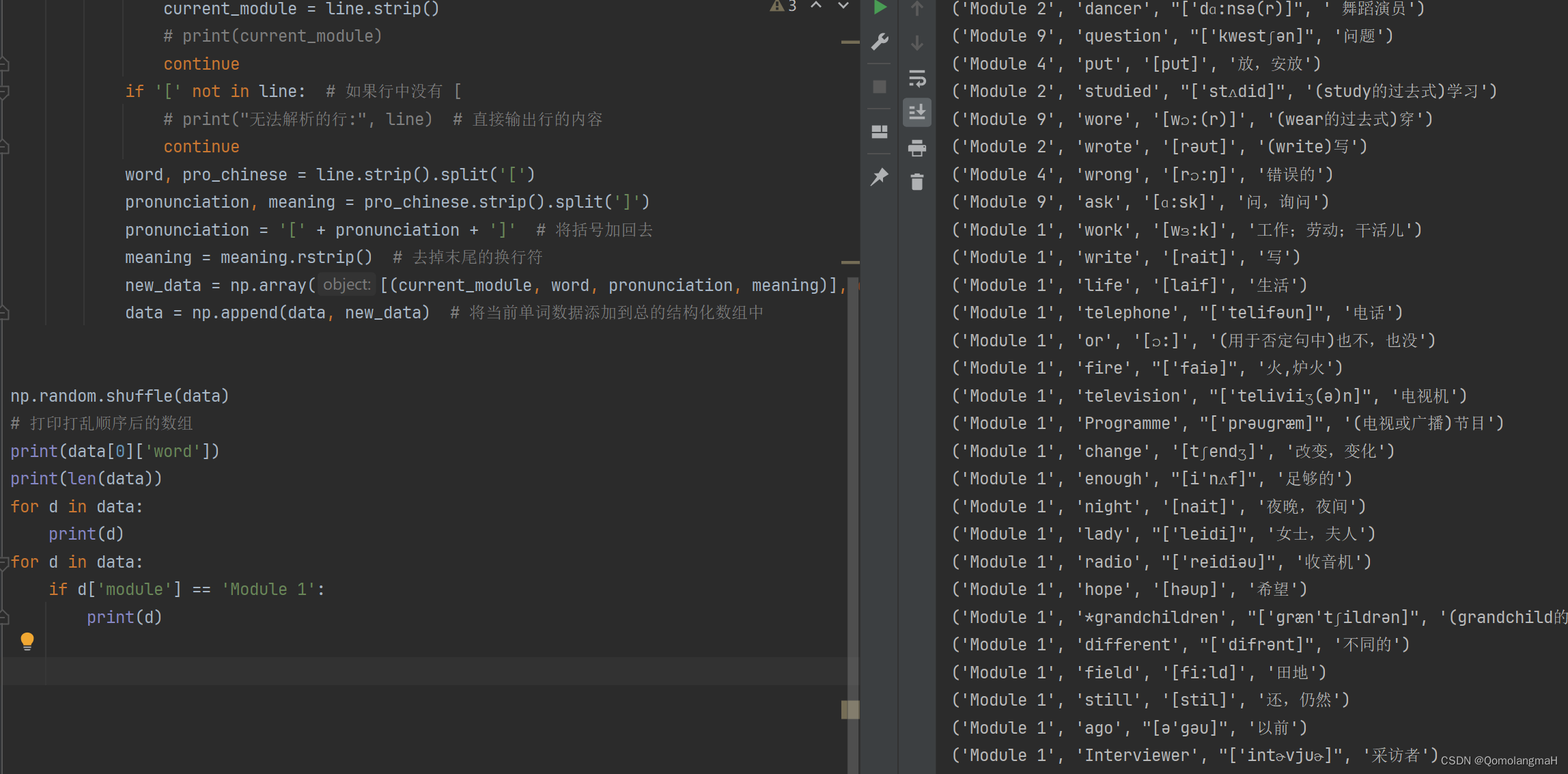Click fold end marker beside second 'continue'
This screenshot has height=774, width=1568.
[x=4, y=146]
